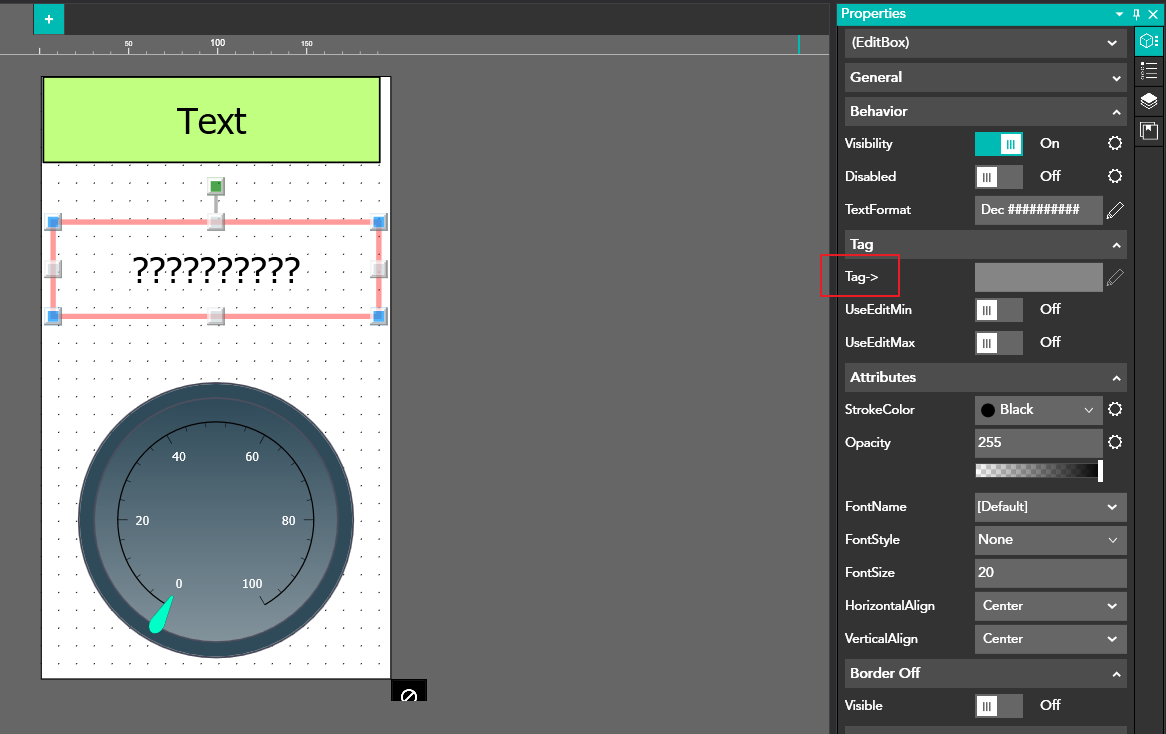This screenshot has width=1166, height=734.
Task: Open the list view panel icon
Action: coord(1149,71)
